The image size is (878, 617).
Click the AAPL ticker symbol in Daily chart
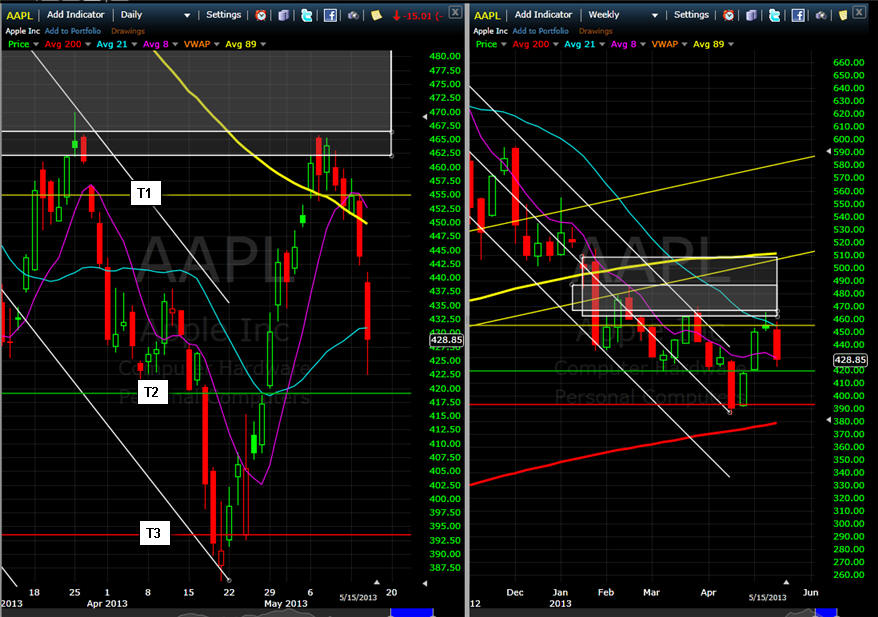pos(20,16)
